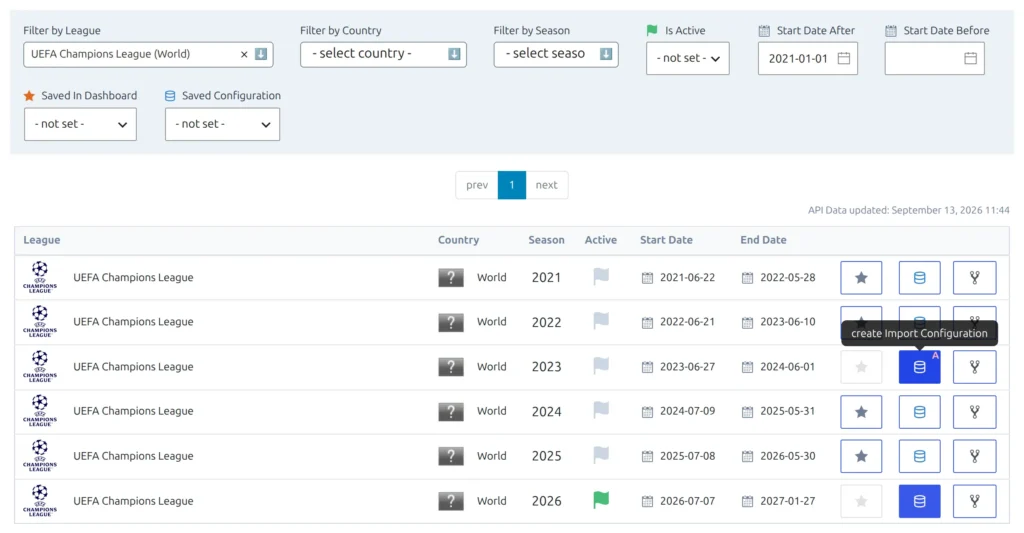Click start date 2021-06-22
Screen dimensions: 1024x533
(687, 278)
